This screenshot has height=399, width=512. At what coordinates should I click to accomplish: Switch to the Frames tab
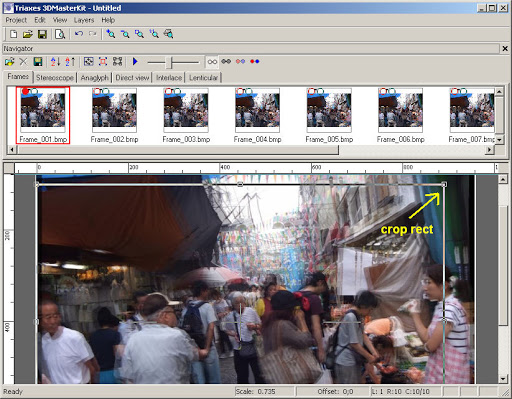click(18, 77)
